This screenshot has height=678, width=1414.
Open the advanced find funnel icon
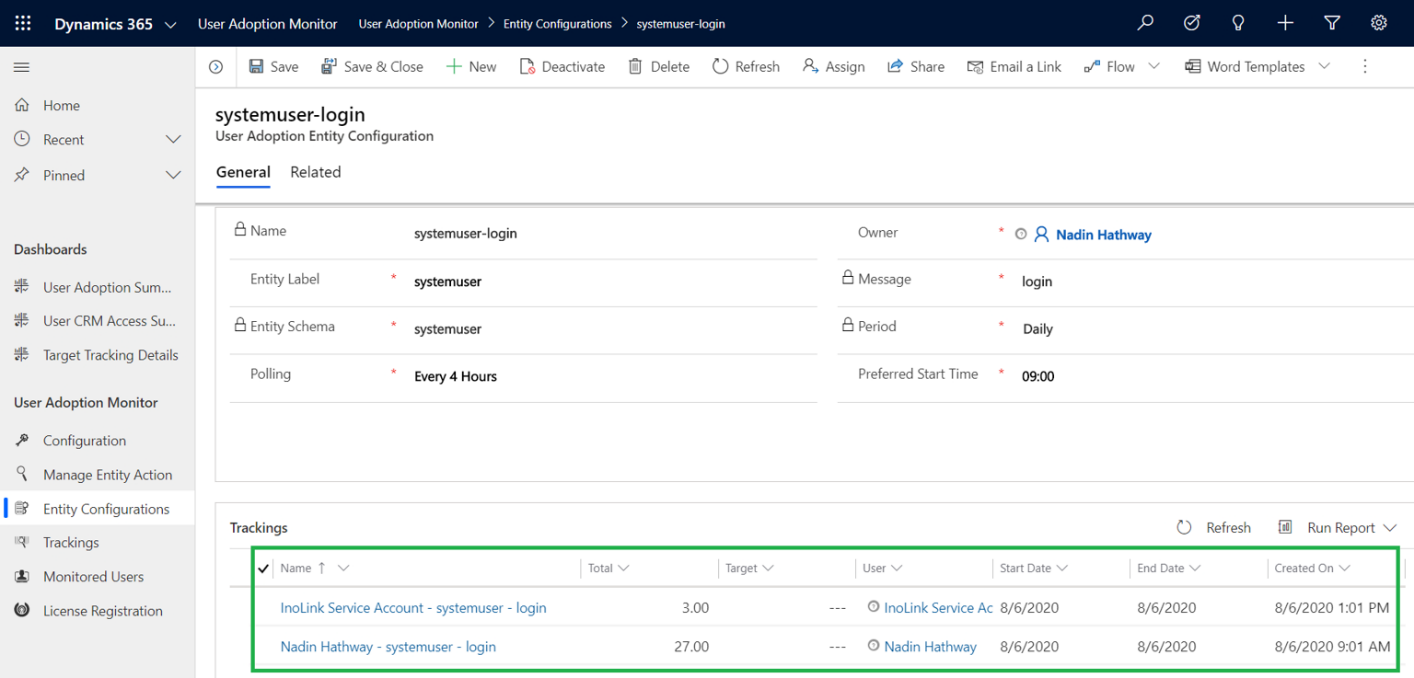click(1332, 23)
